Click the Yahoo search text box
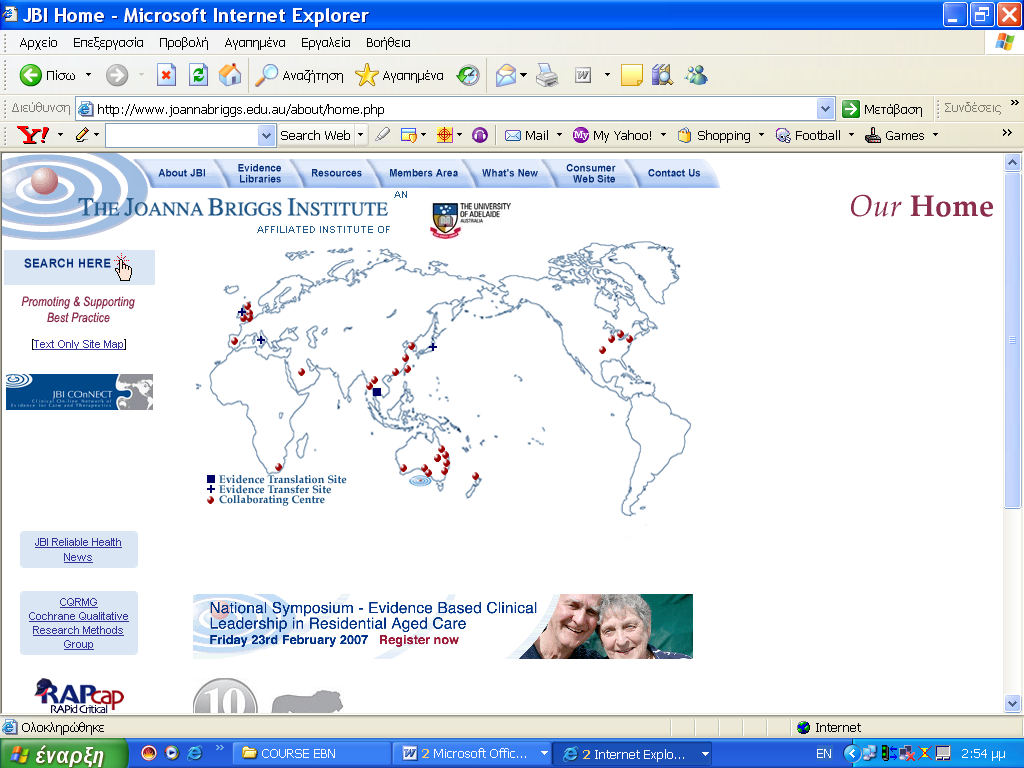Viewport: 1024px width, 768px height. 182,135
